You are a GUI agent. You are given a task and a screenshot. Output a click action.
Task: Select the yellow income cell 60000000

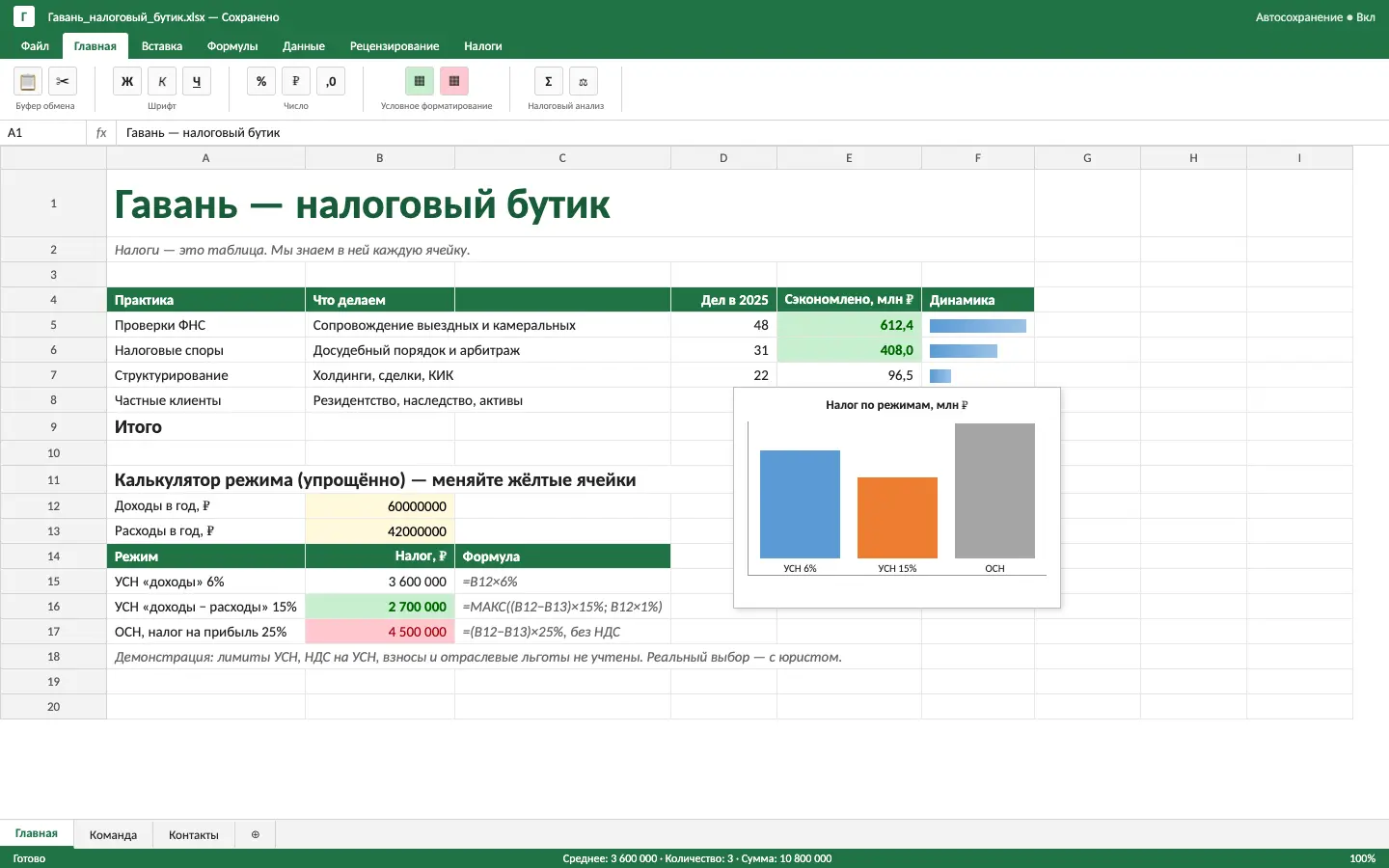pos(380,506)
